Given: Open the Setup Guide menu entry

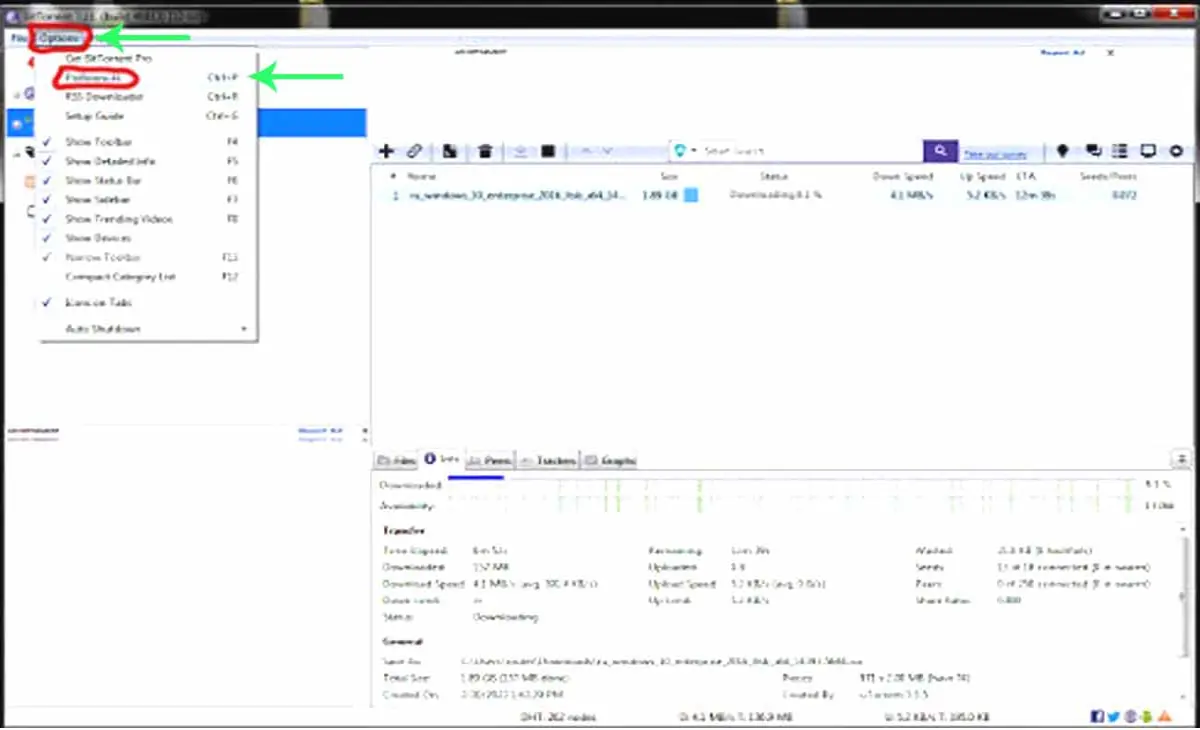Looking at the screenshot, I should [x=147, y=116].
